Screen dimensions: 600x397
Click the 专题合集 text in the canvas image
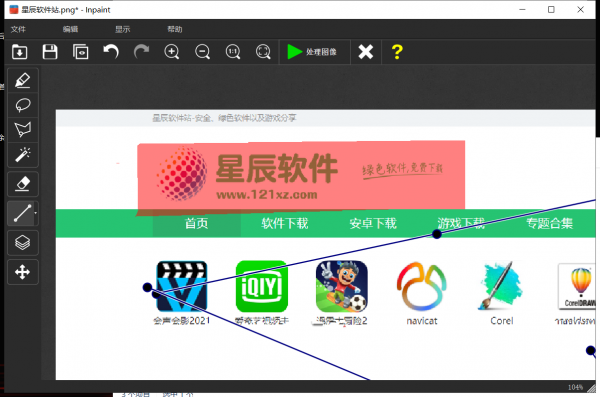549,224
